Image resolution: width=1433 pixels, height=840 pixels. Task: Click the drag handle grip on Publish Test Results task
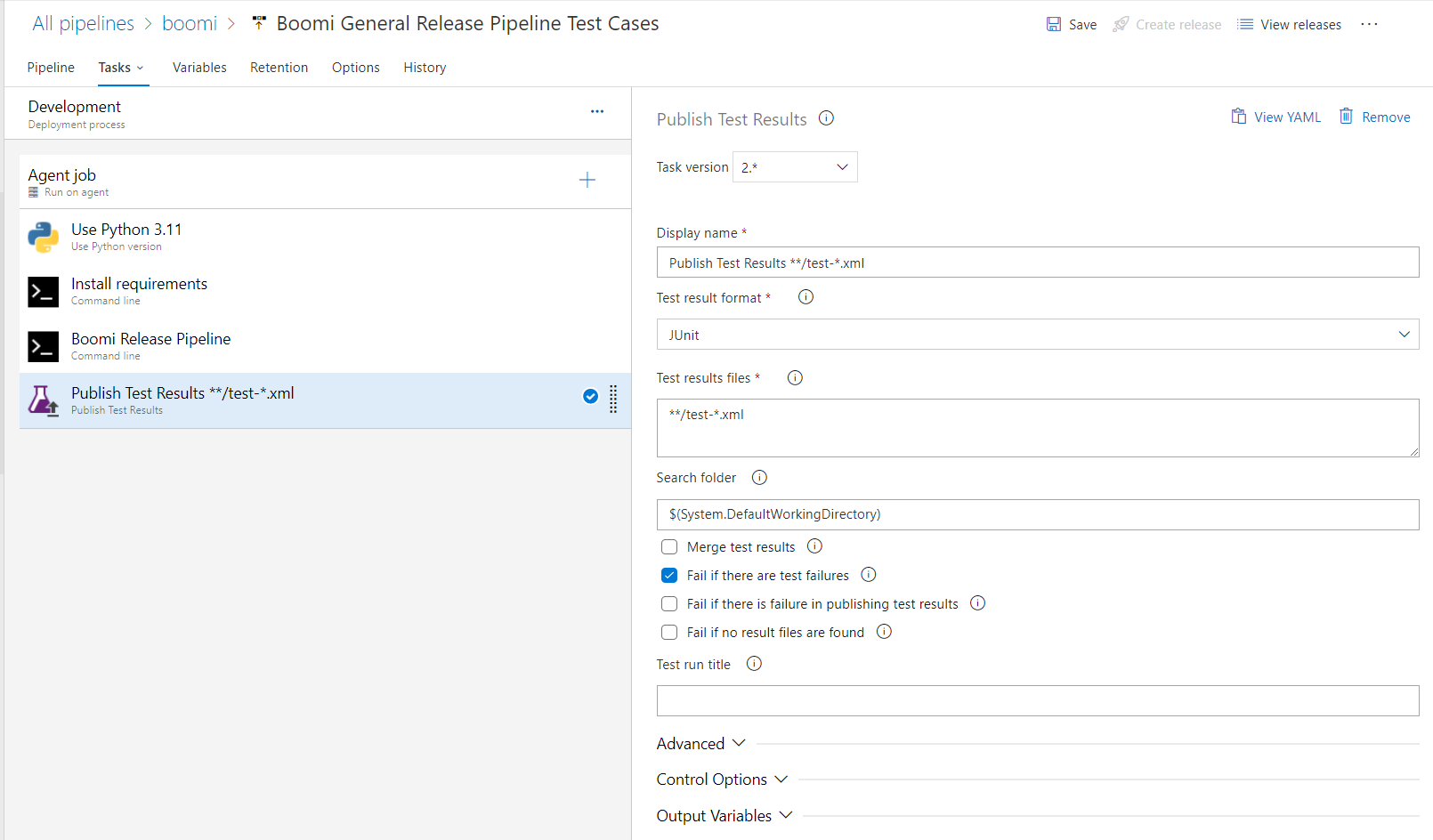[613, 400]
